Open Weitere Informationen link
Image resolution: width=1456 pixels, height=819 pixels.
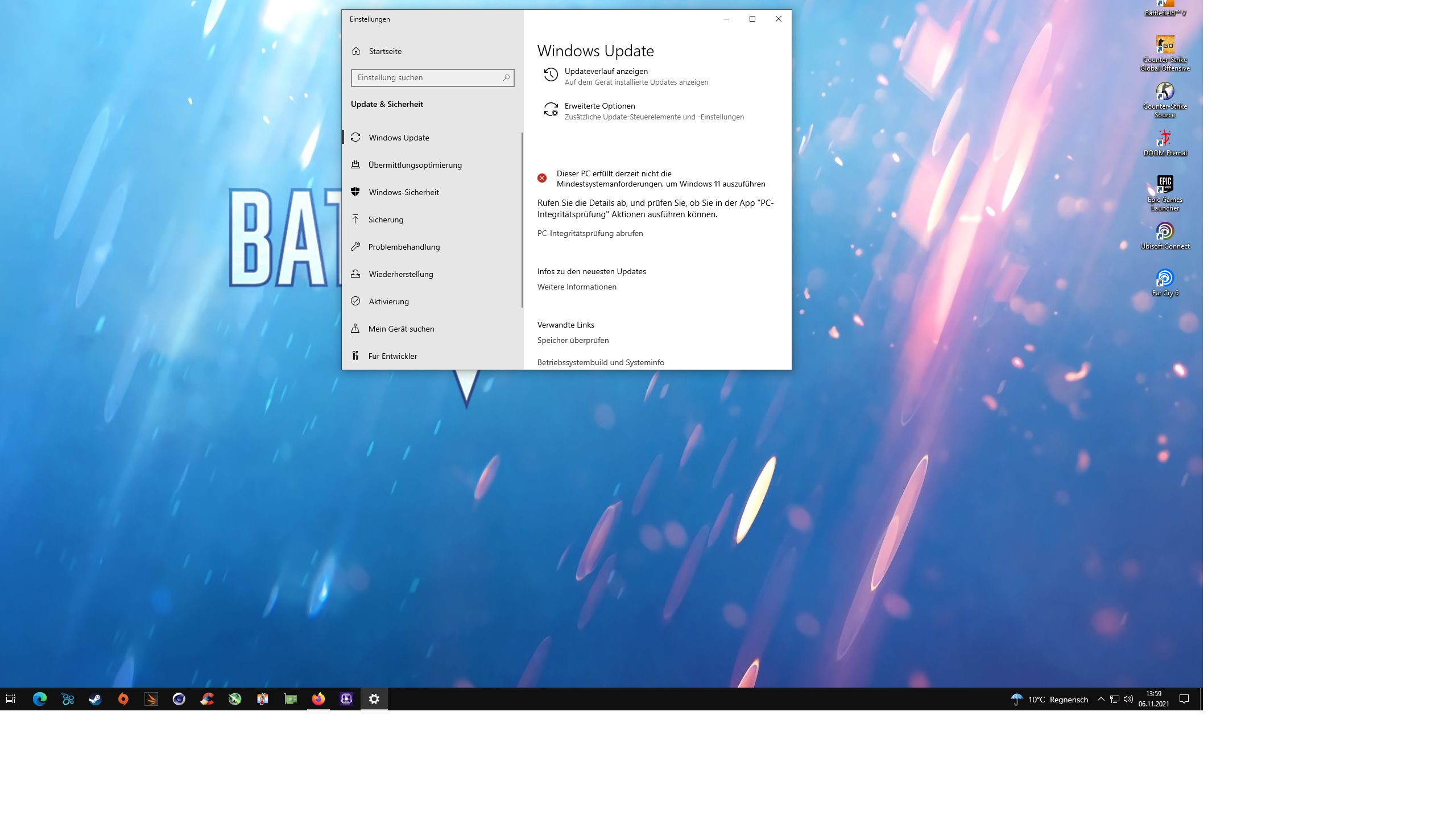[x=576, y=287]
